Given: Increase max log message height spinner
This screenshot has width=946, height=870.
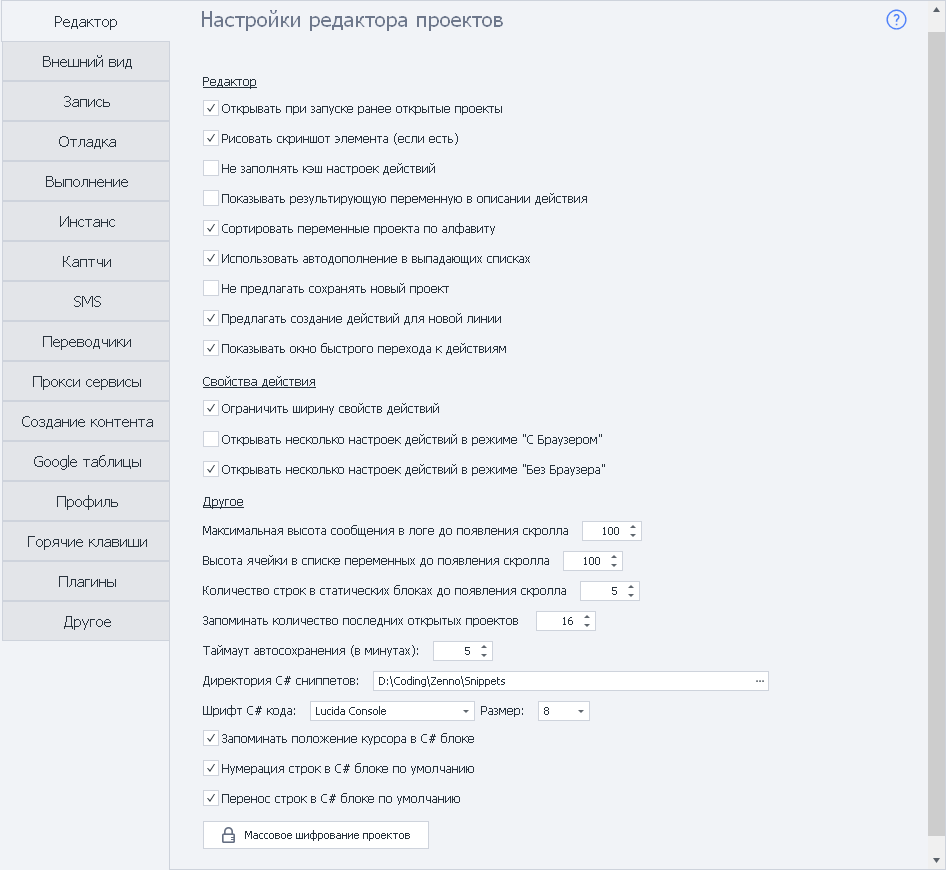Looking at the screenshot, I should 633,526.
